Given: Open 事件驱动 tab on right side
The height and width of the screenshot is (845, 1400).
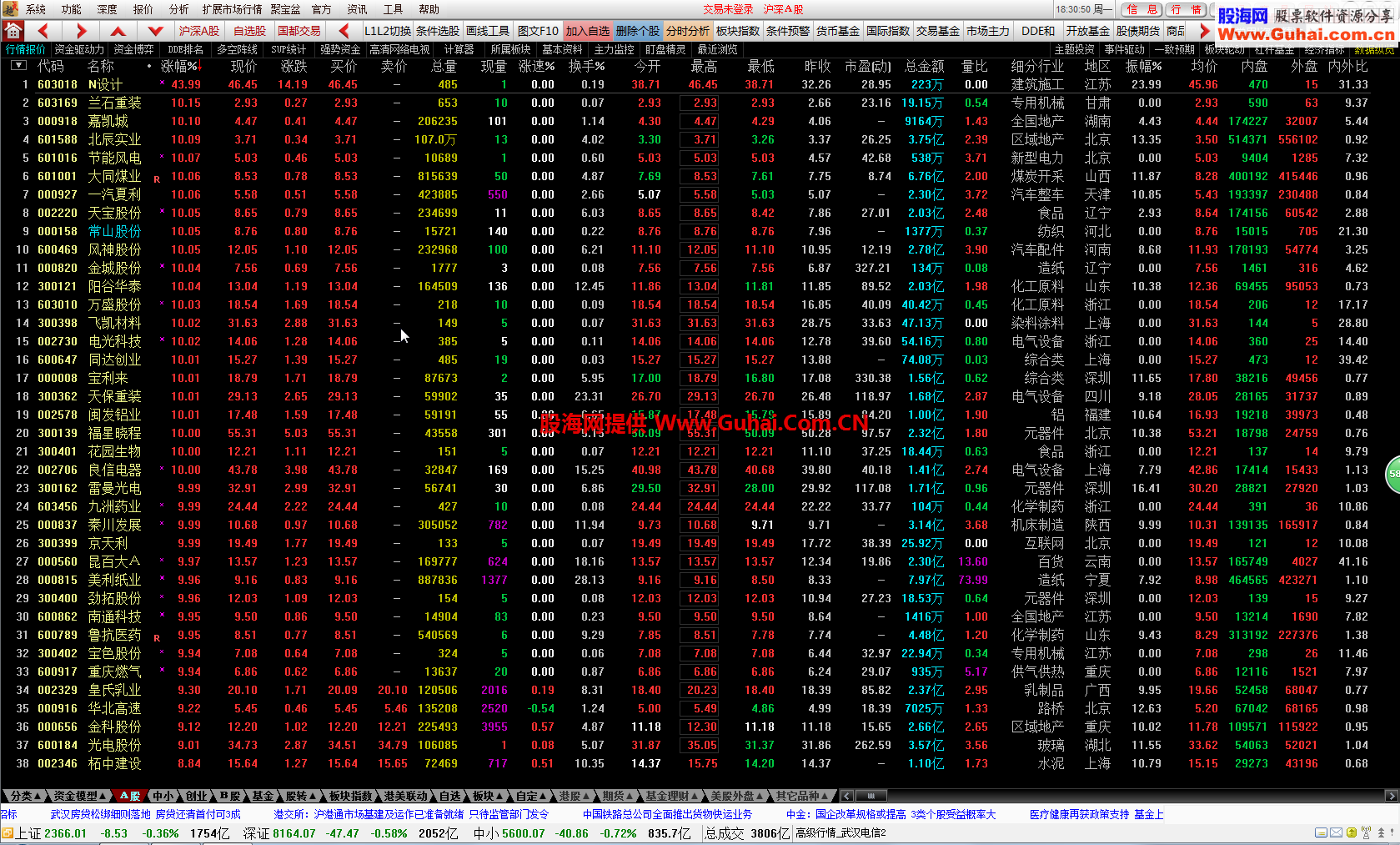Looking at the screenshot, I should click(x=1125, y=49).
